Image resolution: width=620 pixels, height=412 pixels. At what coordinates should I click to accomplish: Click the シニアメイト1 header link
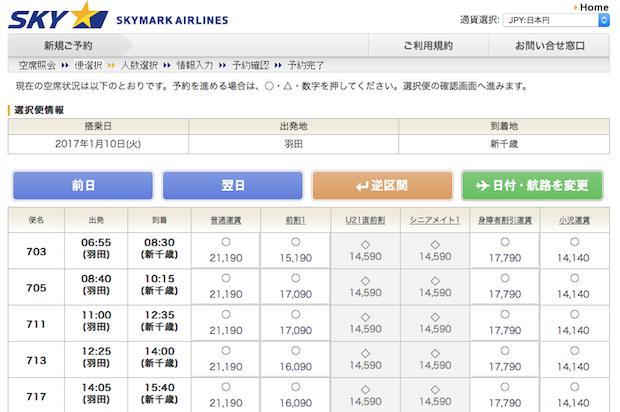(434, 220)
